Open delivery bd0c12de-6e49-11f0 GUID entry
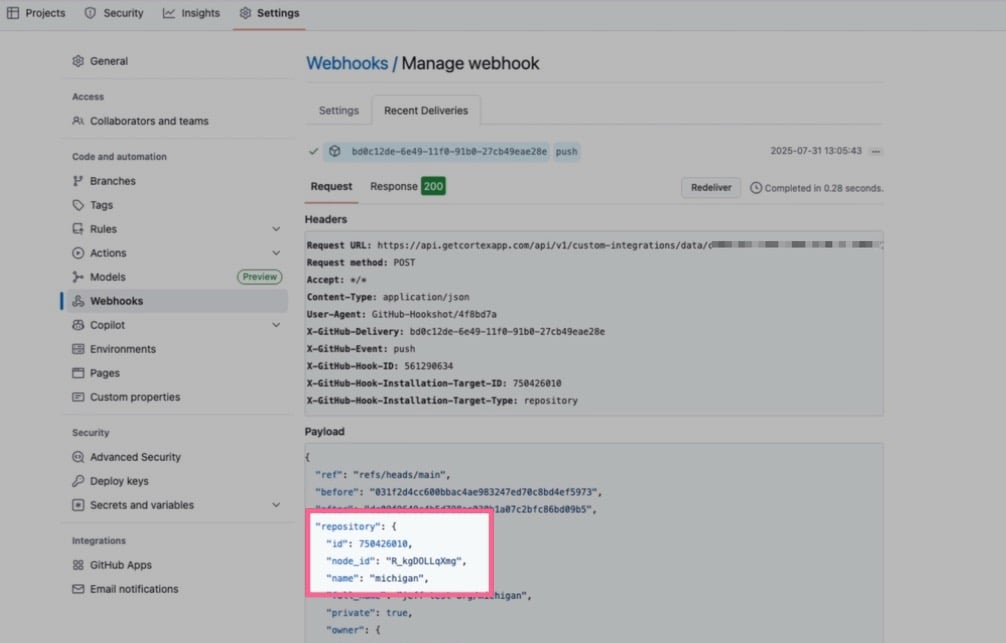The width and height of the screenshot is (1006, 643). click(x=449, y=151)
